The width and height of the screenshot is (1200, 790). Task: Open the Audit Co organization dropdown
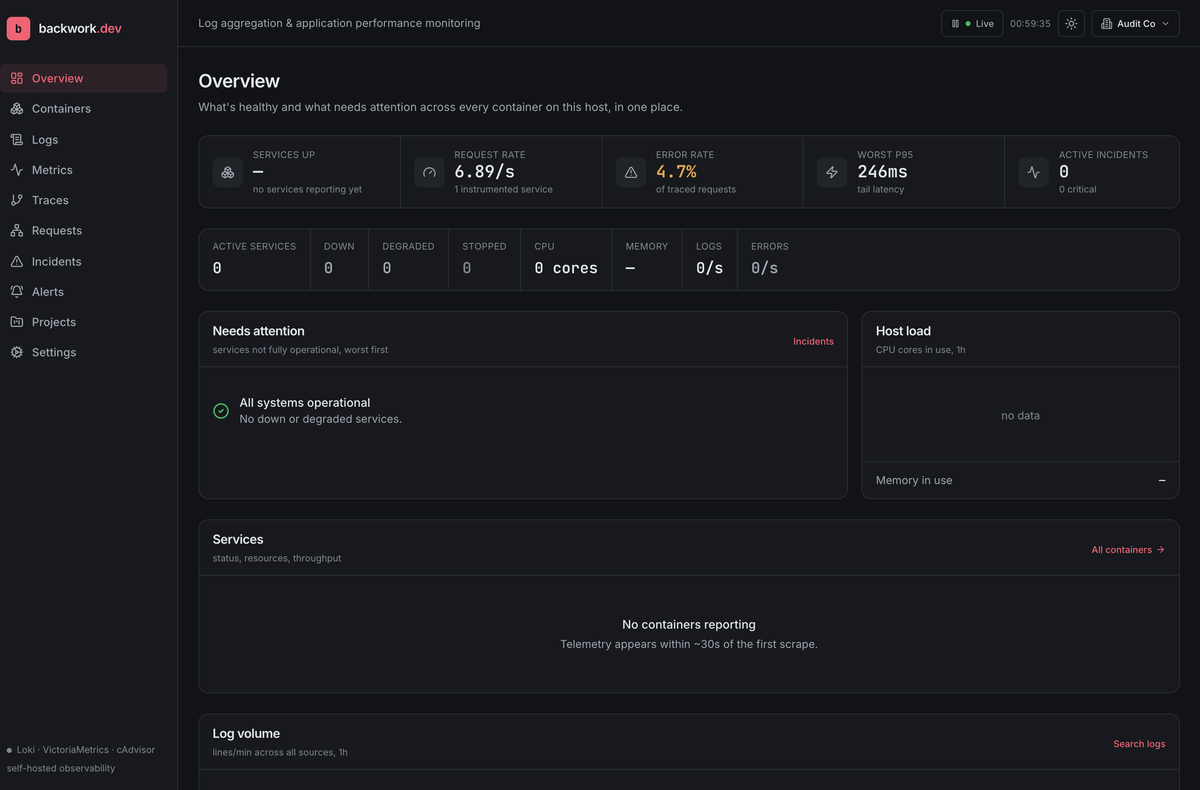tap(1135, 23)
